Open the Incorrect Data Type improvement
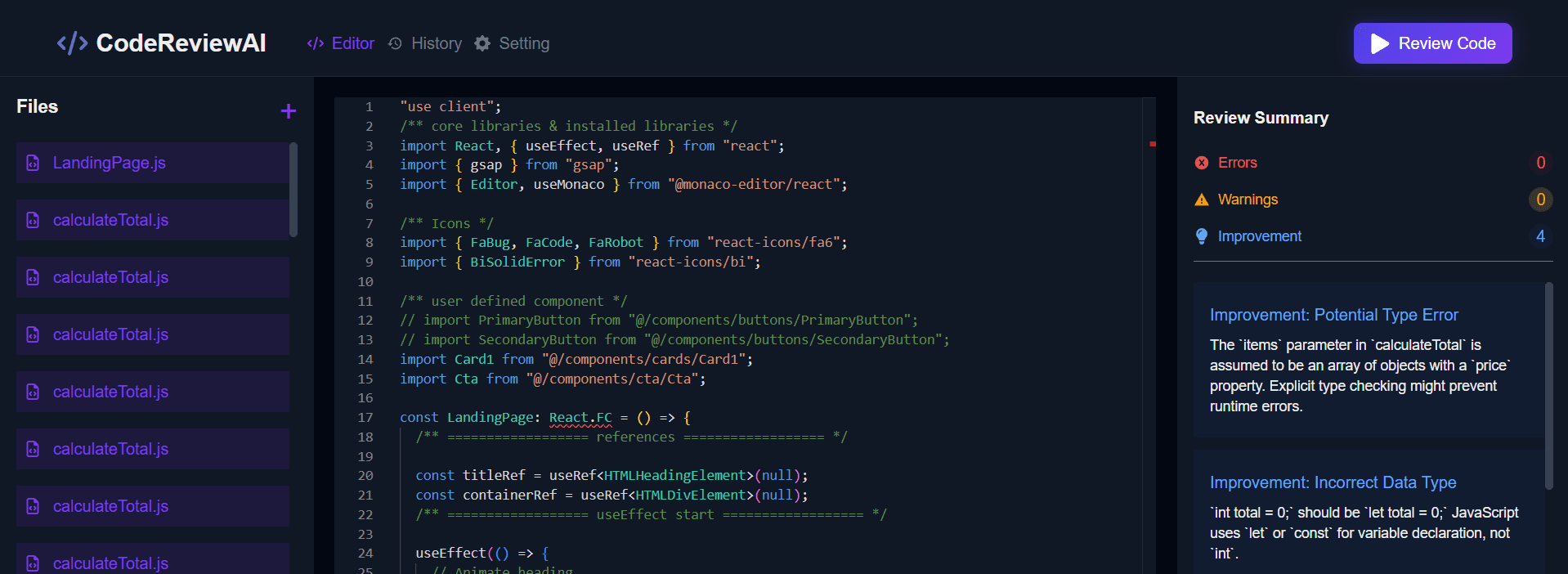Viewport: 1568px width, 574px height. click(x=1333, y=482)
